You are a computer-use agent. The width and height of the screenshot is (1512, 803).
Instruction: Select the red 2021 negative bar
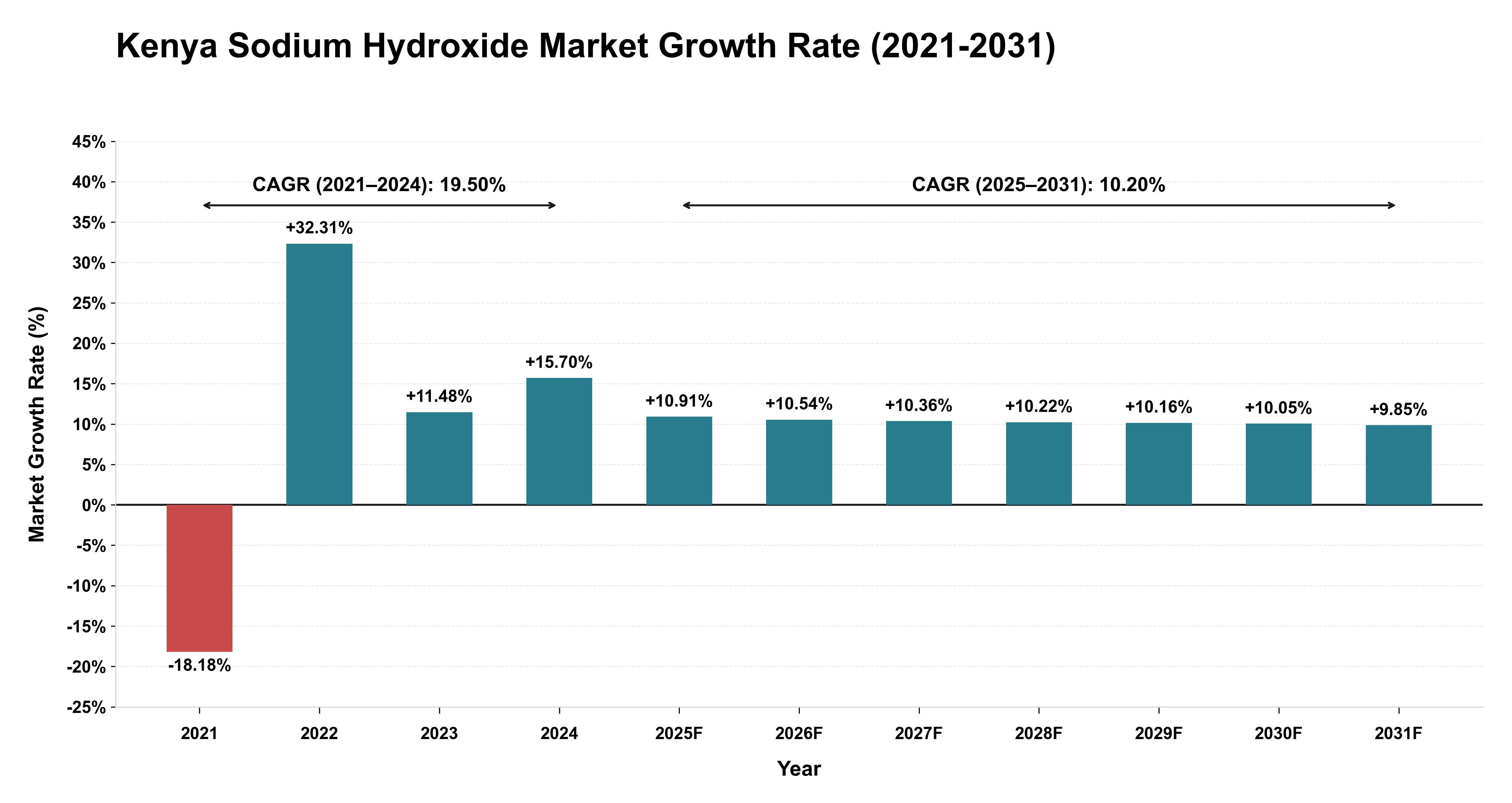200,578
